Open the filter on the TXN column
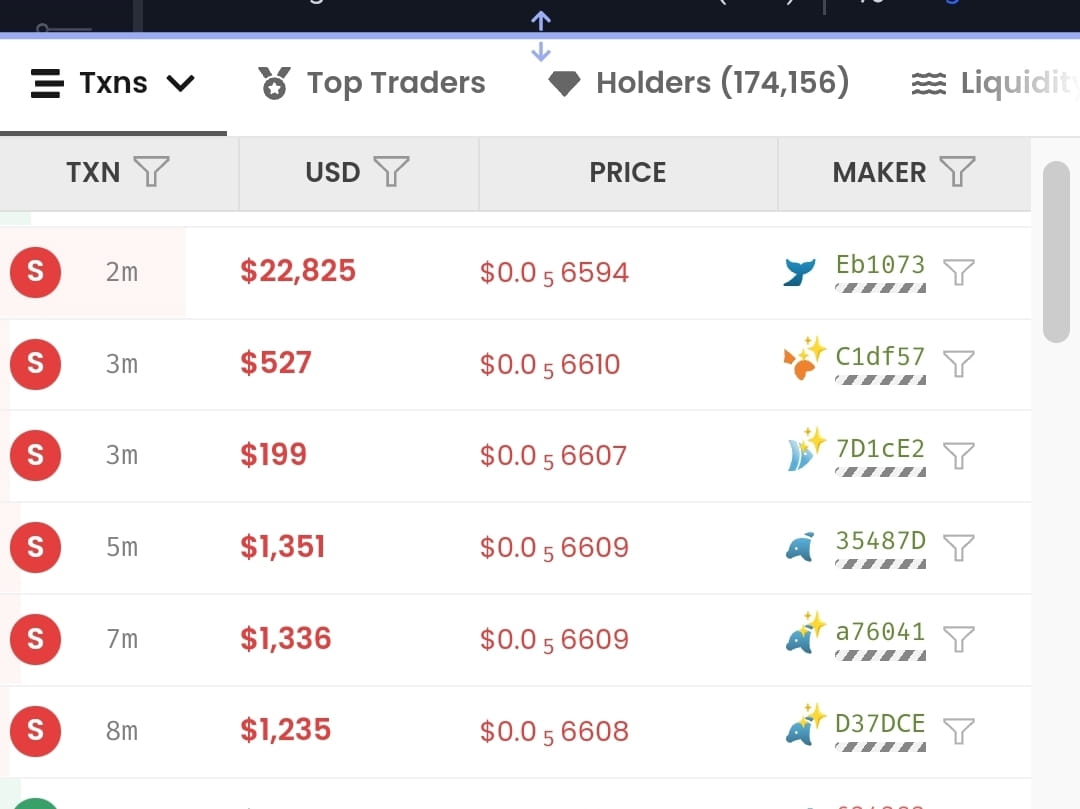 point(151,172)
